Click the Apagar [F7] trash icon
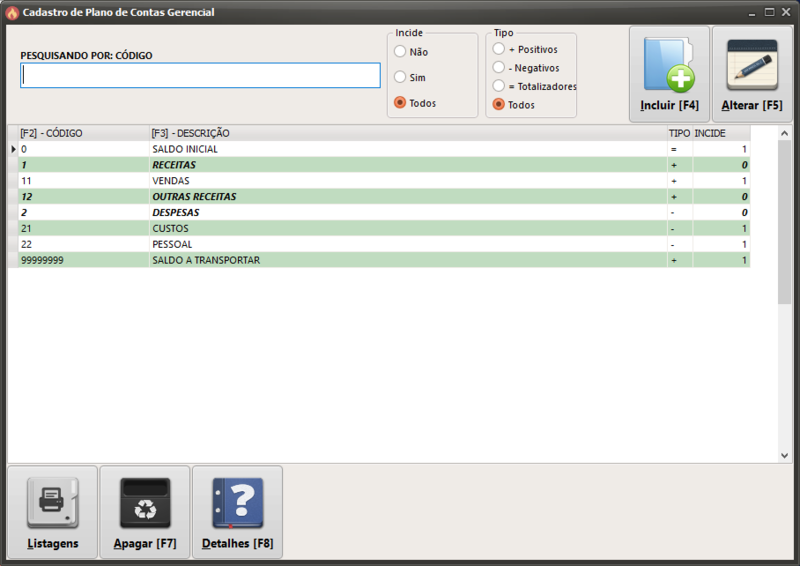Viewport: 800px width, 566px height. click(145, 503)
